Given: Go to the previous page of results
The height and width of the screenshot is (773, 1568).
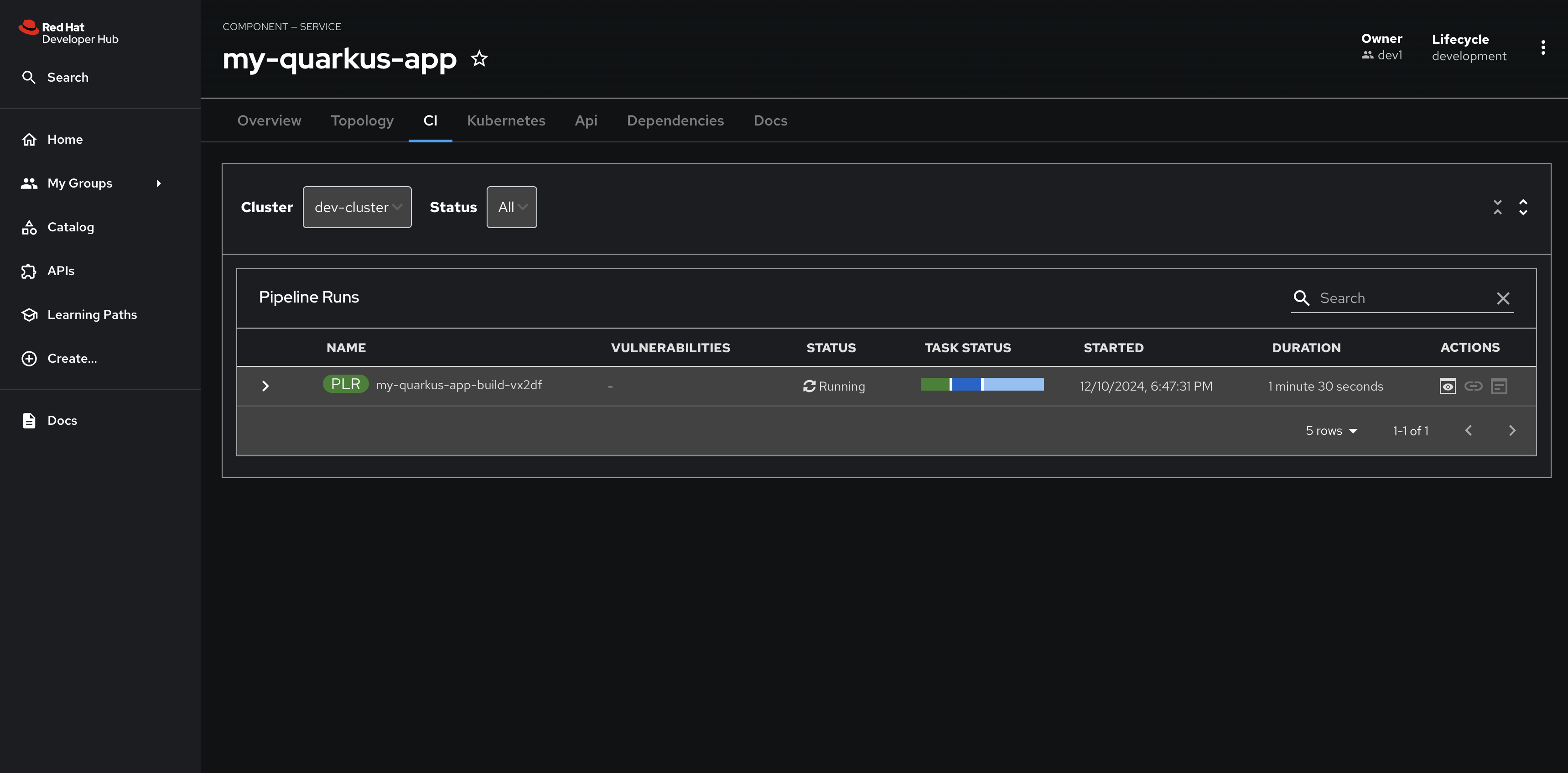Looking at the screenshot, I should [x=1468, y=431].
